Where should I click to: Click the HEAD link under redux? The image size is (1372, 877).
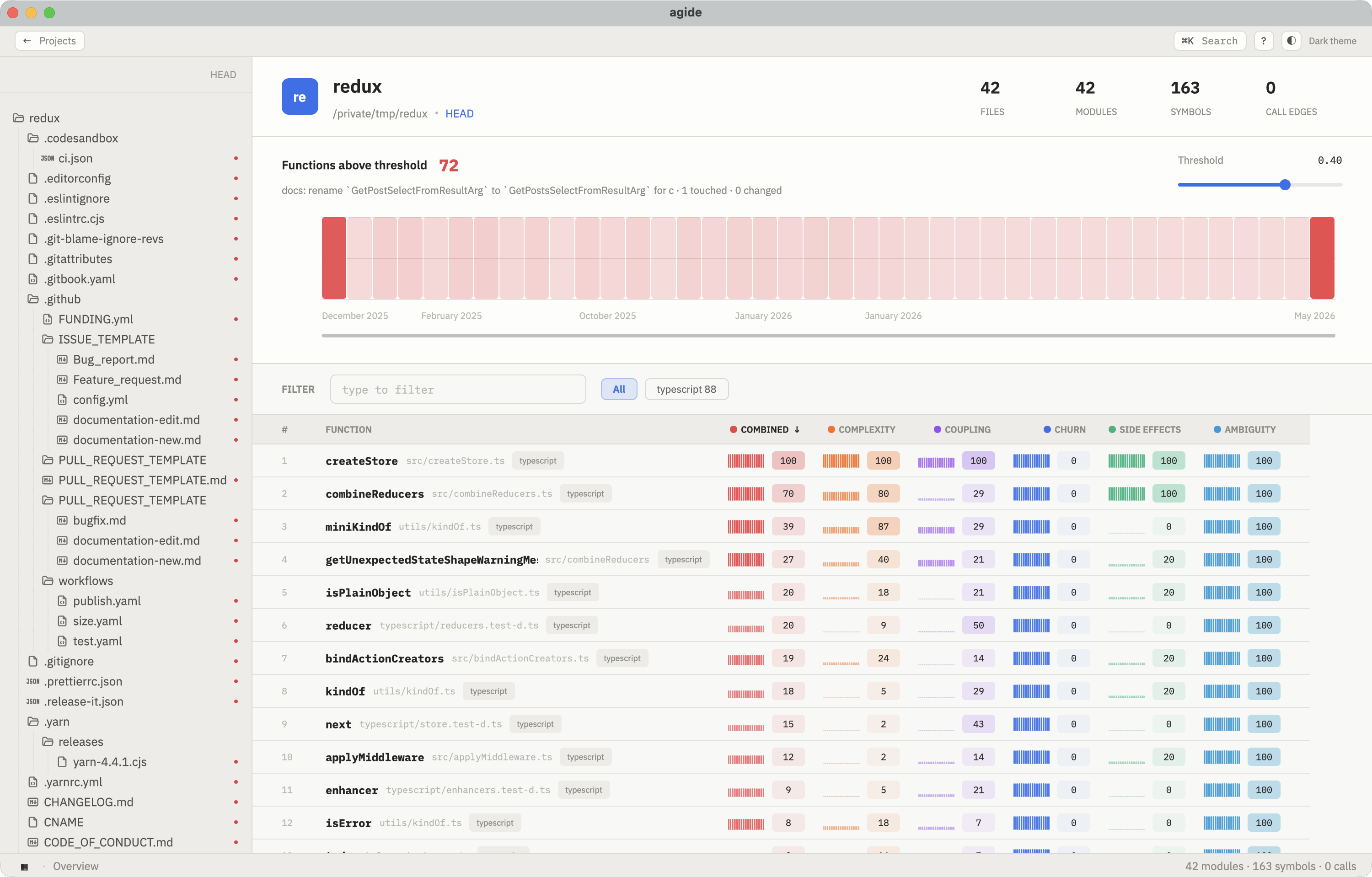point(459,113)
